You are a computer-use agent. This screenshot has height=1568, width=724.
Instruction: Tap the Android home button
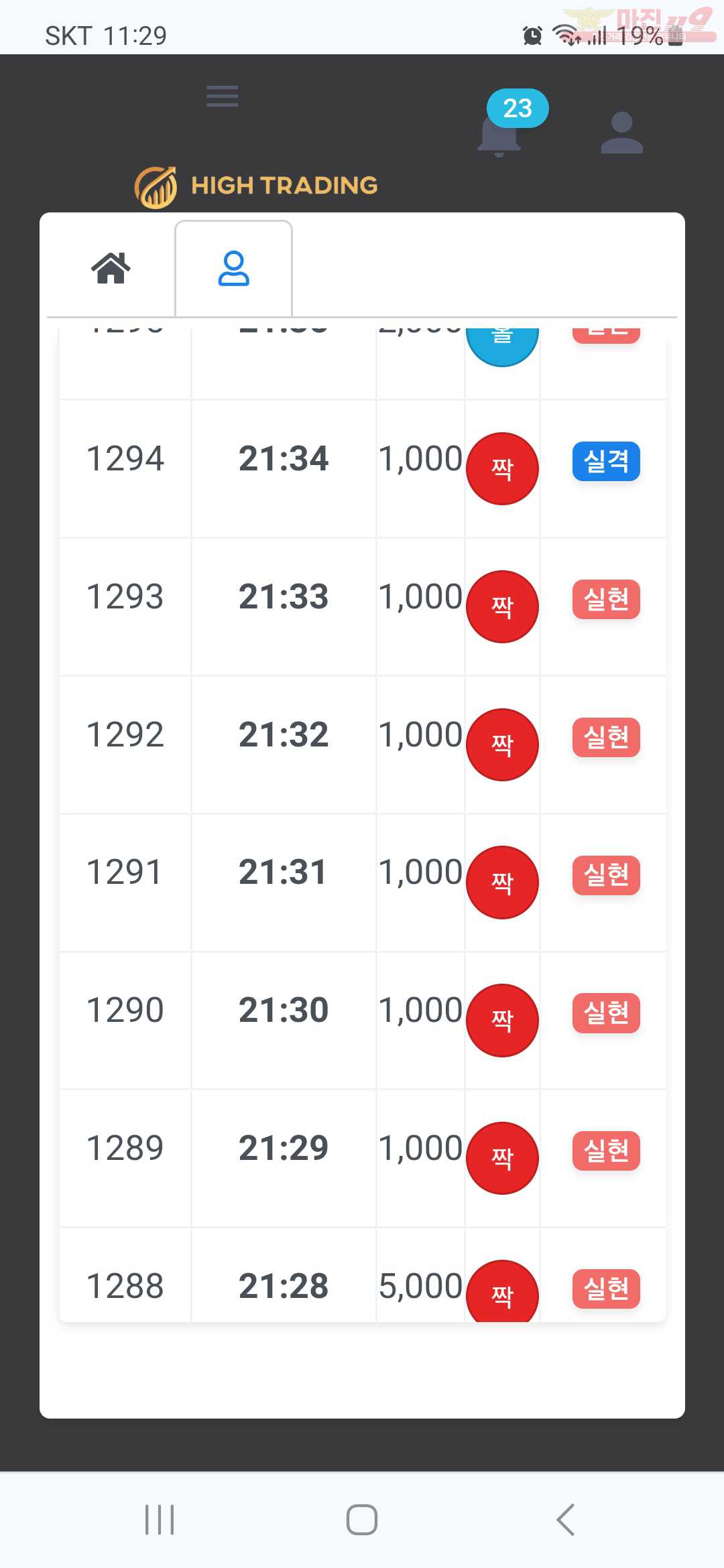click(362, 1519)
